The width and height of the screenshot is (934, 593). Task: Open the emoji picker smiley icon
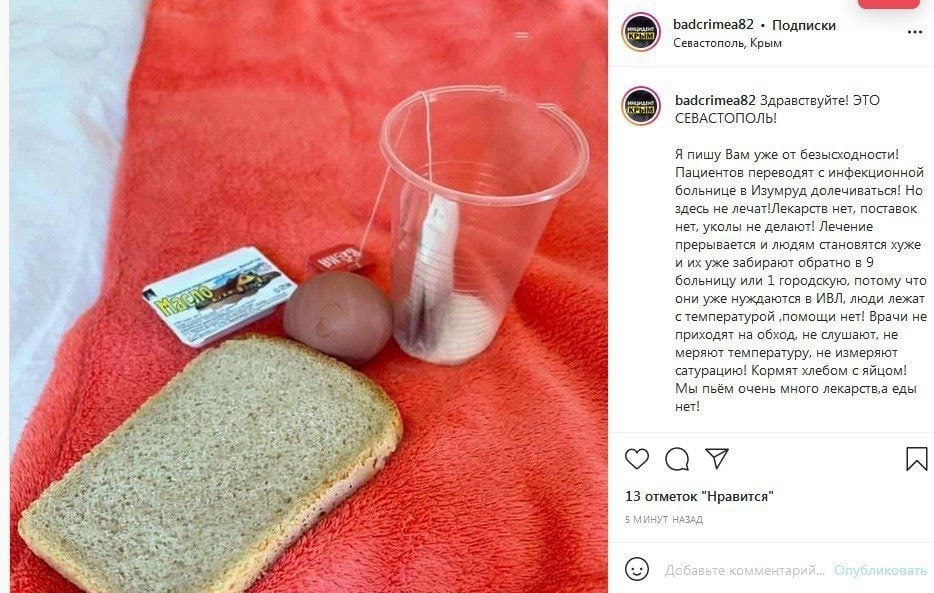(637, 570)
